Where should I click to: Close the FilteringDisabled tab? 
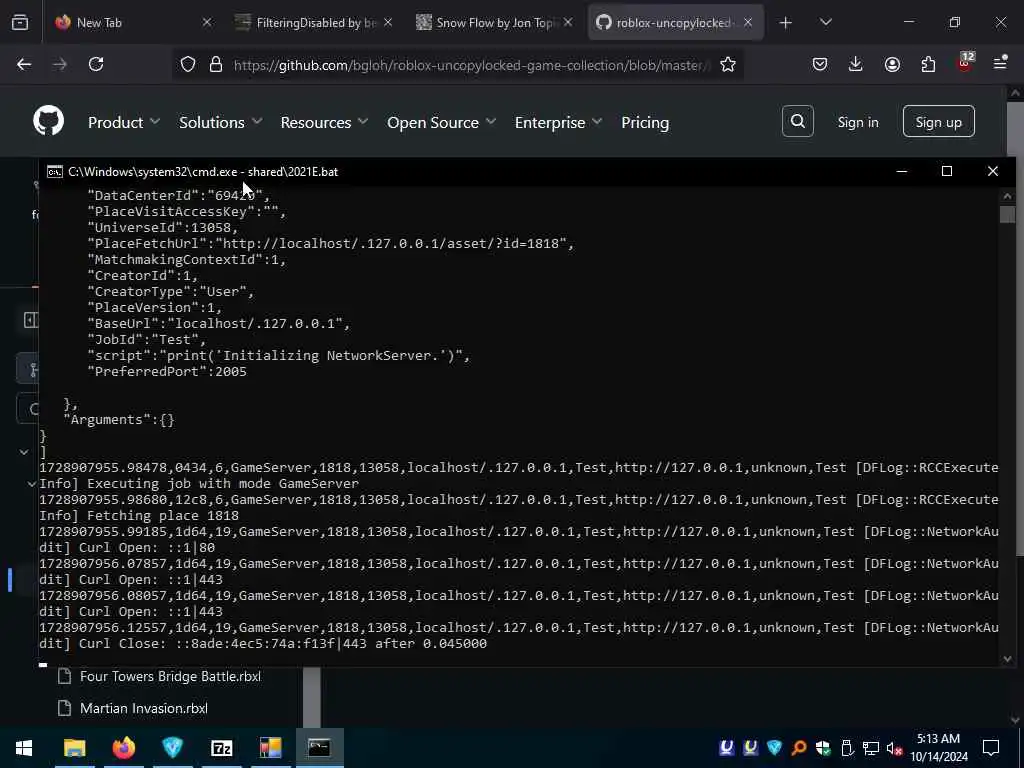[388, 22]
